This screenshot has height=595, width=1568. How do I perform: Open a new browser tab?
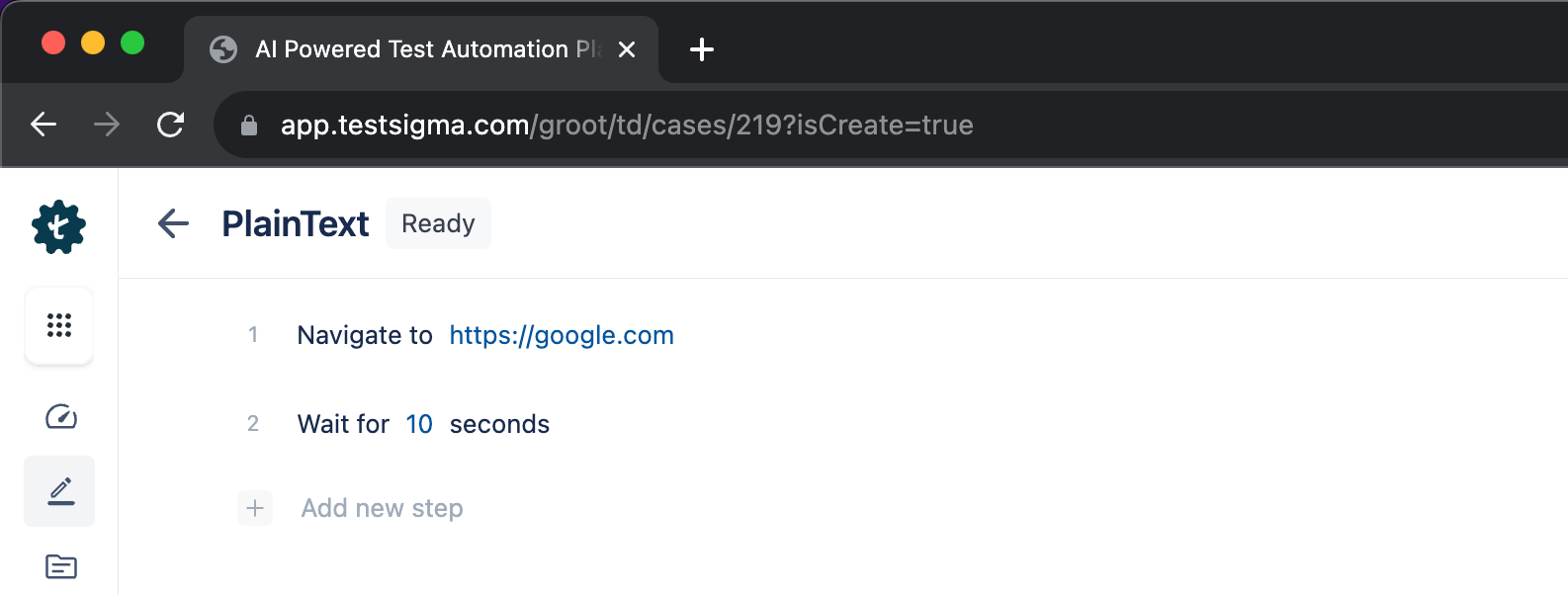click(x=702, y=49)
